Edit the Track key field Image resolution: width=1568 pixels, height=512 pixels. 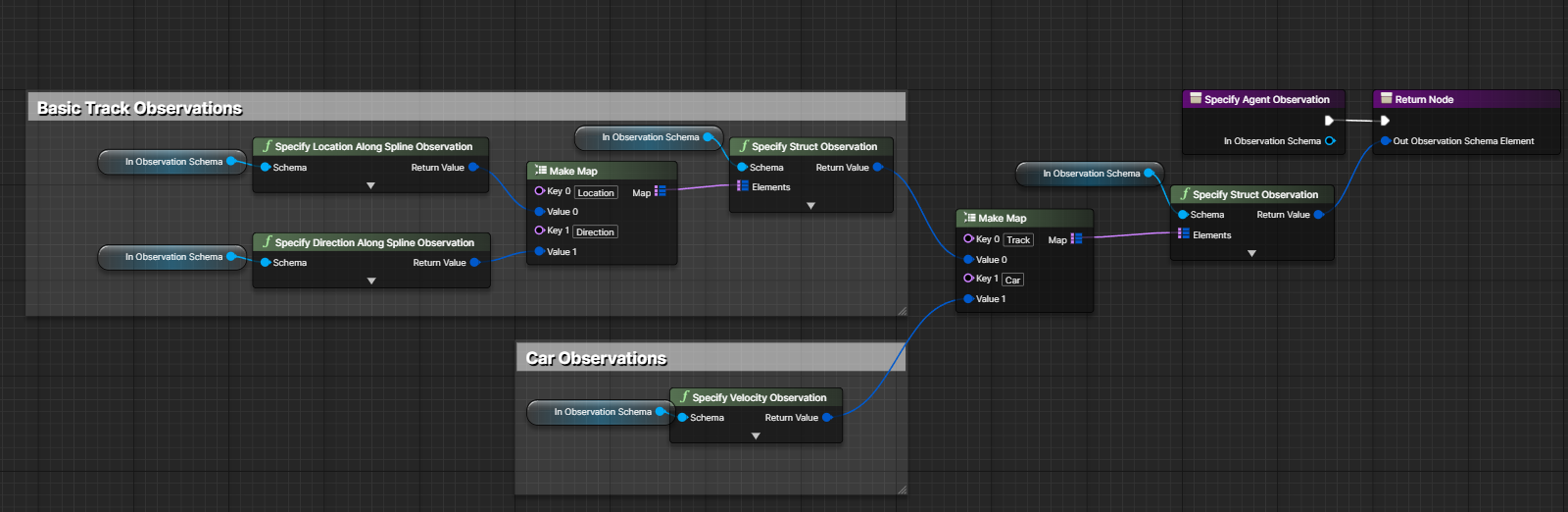coord(1018,240)
